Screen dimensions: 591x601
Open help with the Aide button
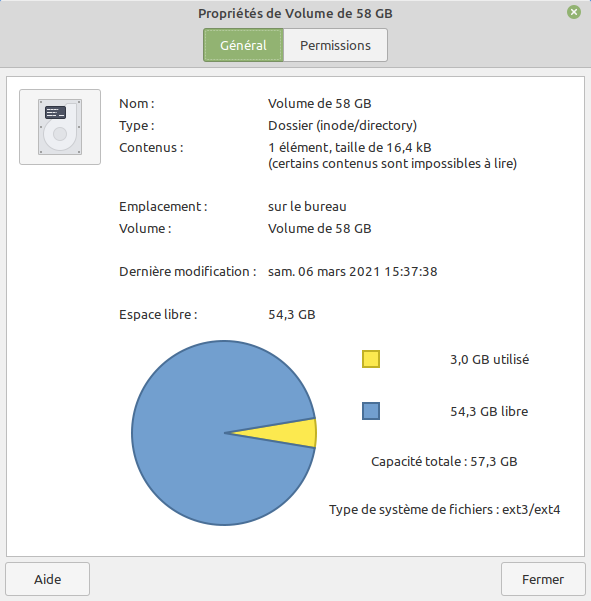point(48,579)
